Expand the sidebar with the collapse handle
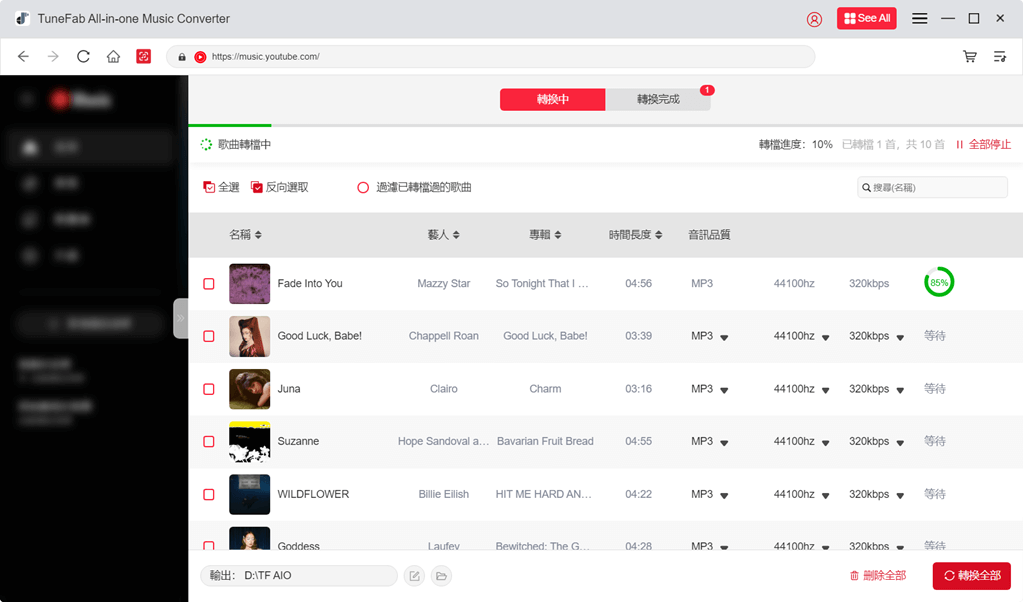The width and height of the screenshot is (1024, 602). coord(181,318)
